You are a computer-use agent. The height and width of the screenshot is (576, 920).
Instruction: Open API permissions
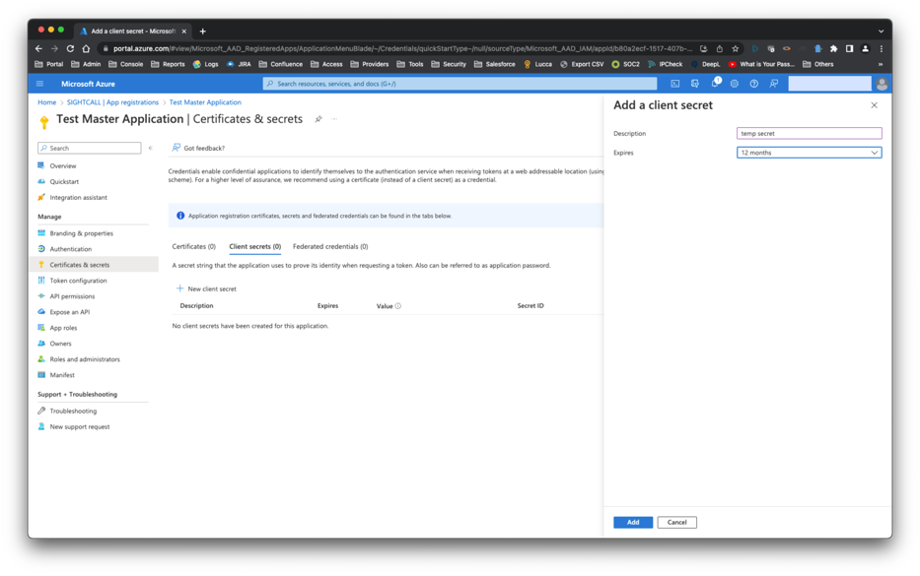coord(72,297)
